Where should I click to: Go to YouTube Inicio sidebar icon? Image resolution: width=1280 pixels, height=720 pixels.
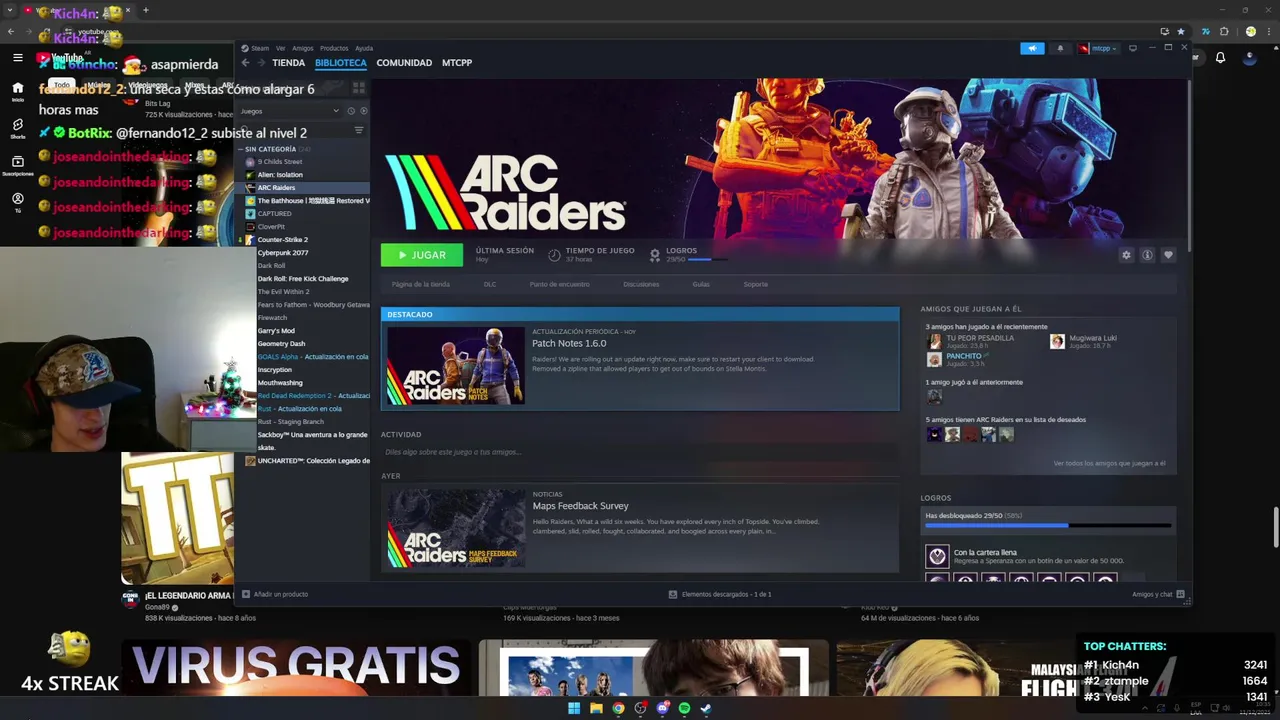pyautogui.click(x=17, y=92)
